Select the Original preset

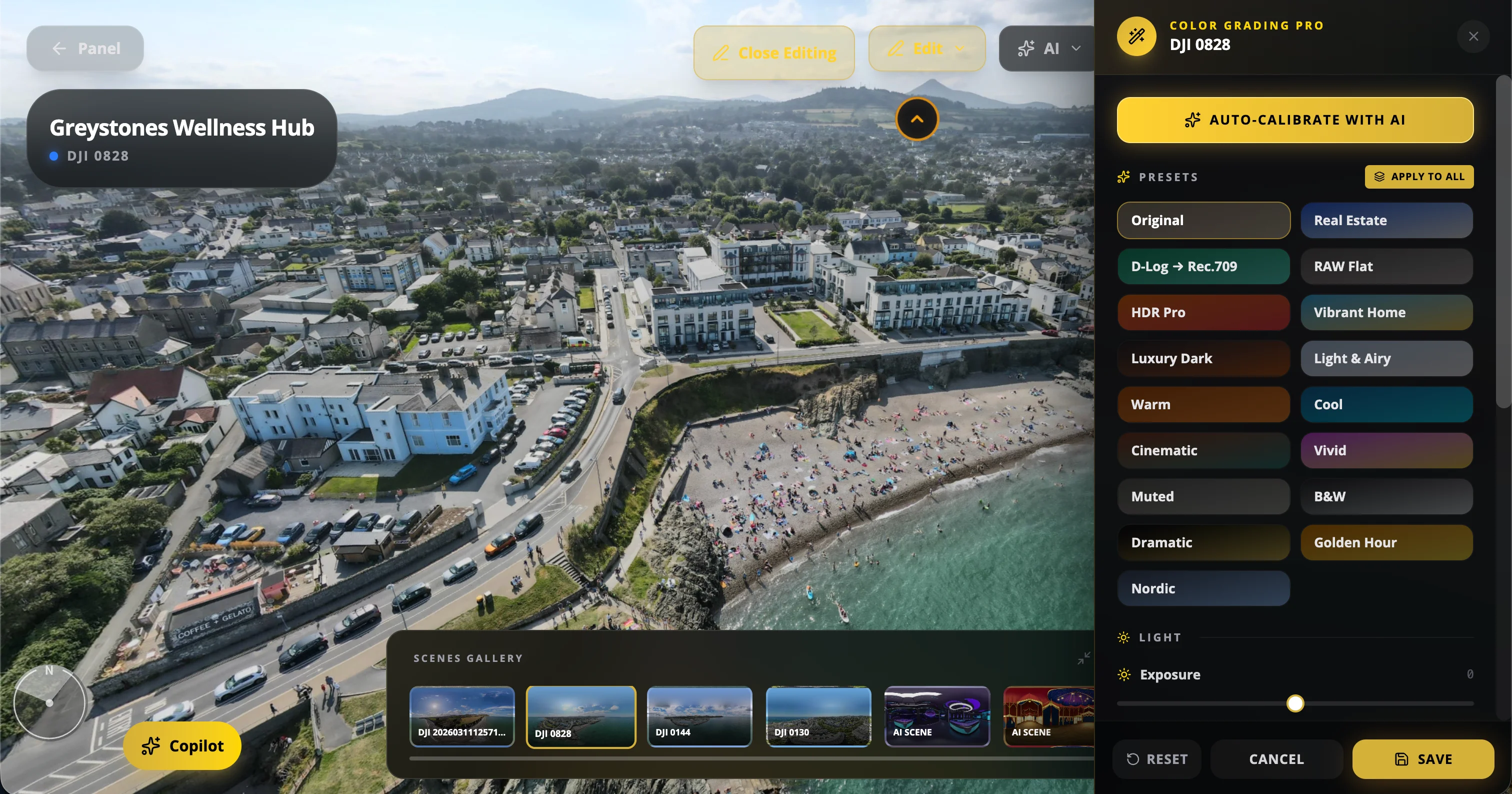[1203, 220]
